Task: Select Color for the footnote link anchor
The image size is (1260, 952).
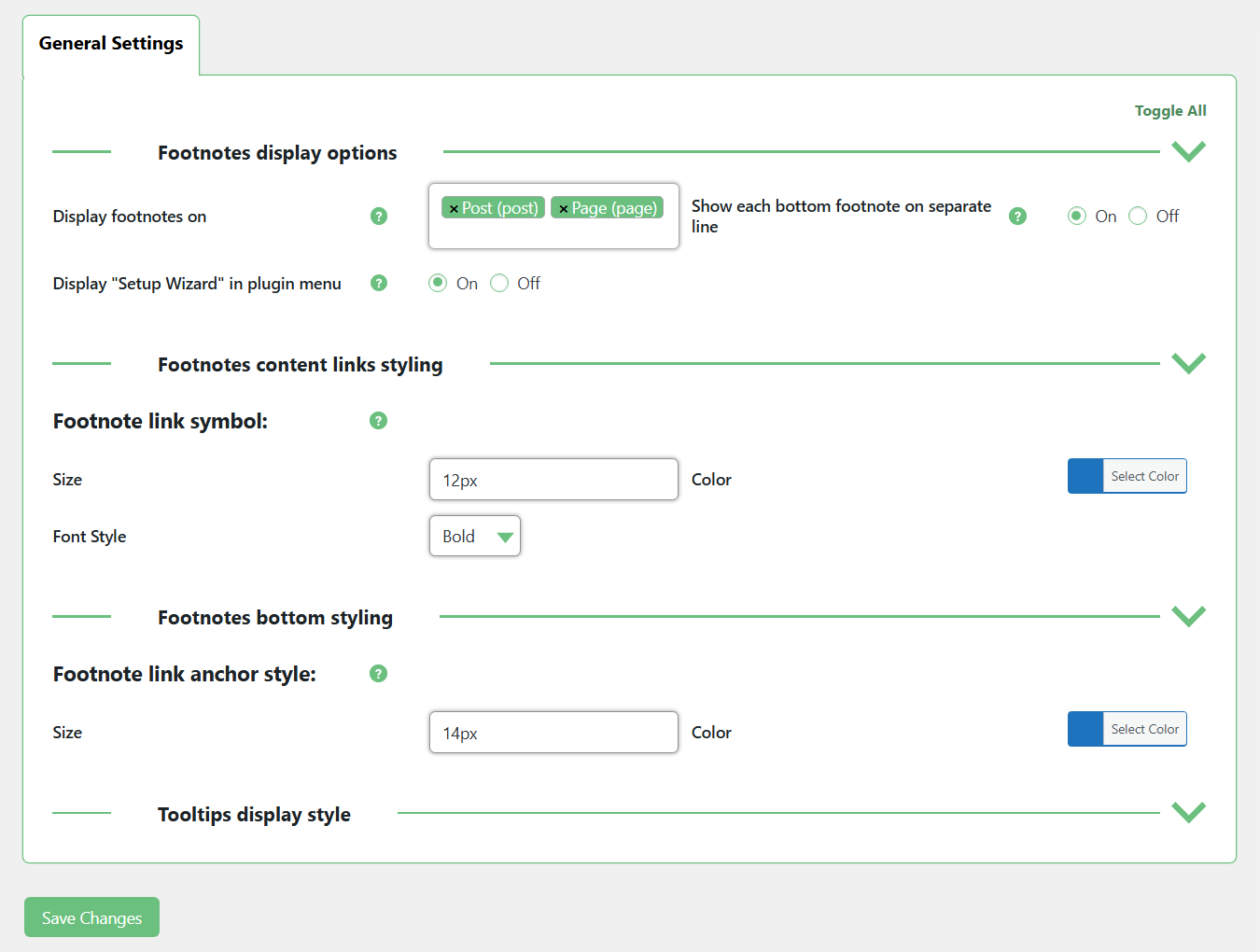Action: [1145, 729]
